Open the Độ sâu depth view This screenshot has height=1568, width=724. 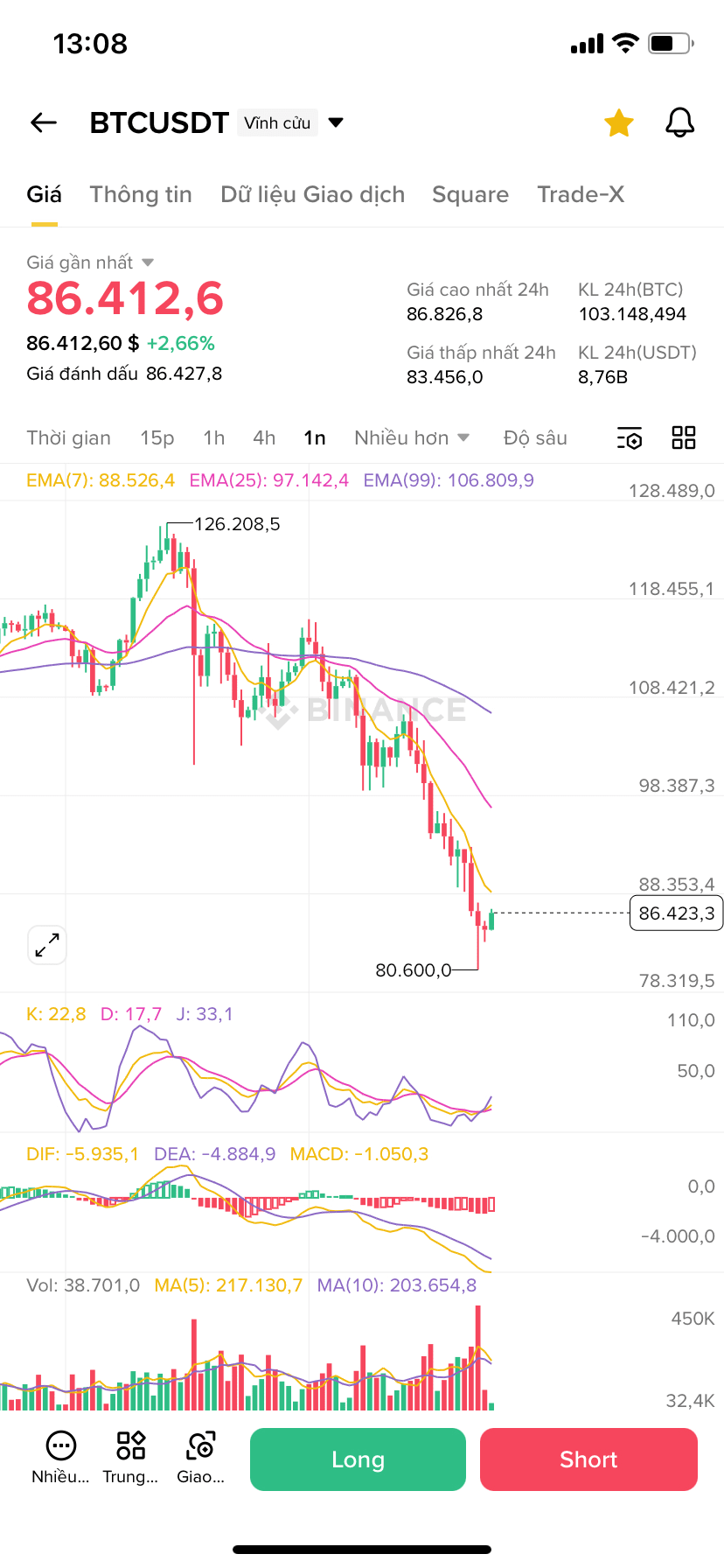pyautogui.click(x=535, y=437)
